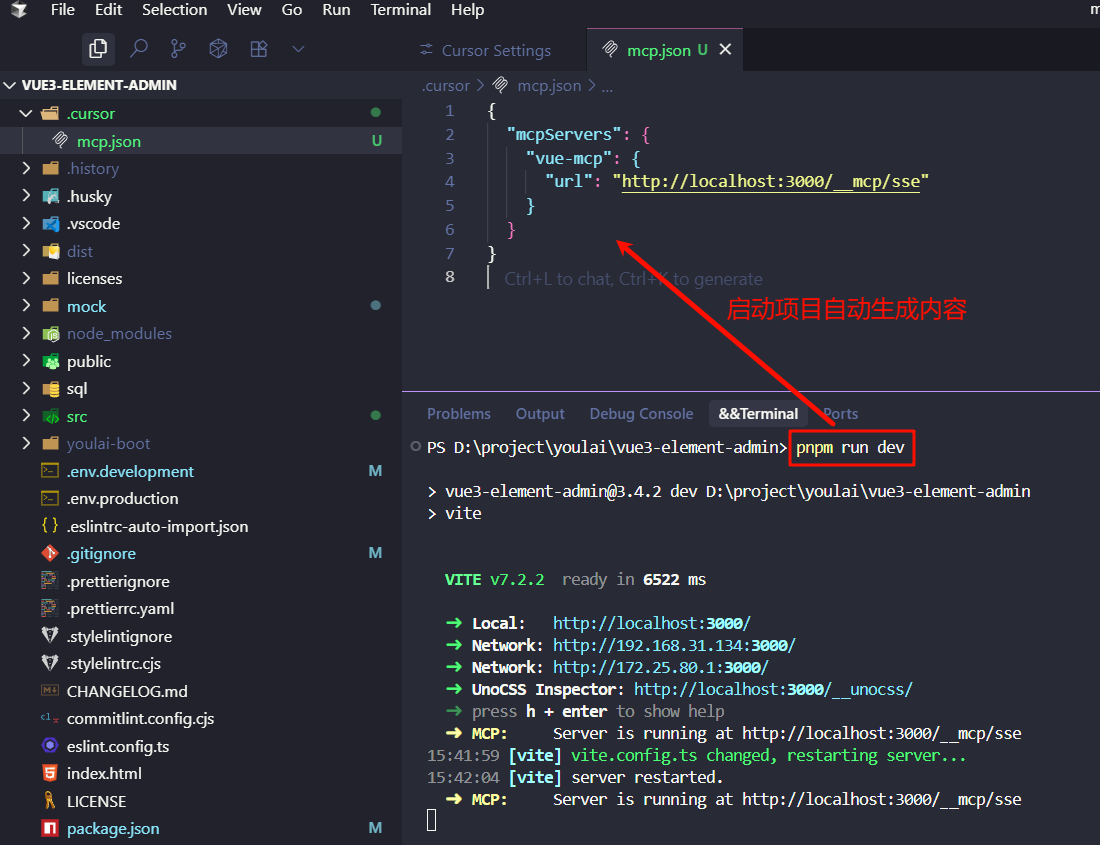Open the Extensions view icon
1100x845 pixels.
pyautogui.click(x=259, y=48)
